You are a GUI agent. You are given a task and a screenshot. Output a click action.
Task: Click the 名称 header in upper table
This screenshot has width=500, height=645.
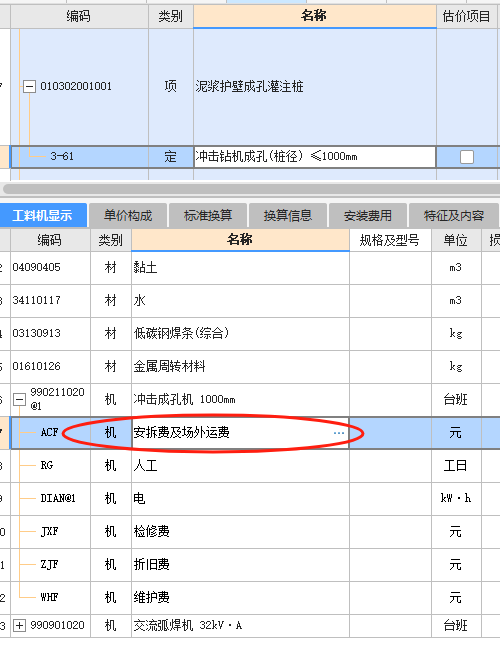pyautogui.click(x=315, y=16)
